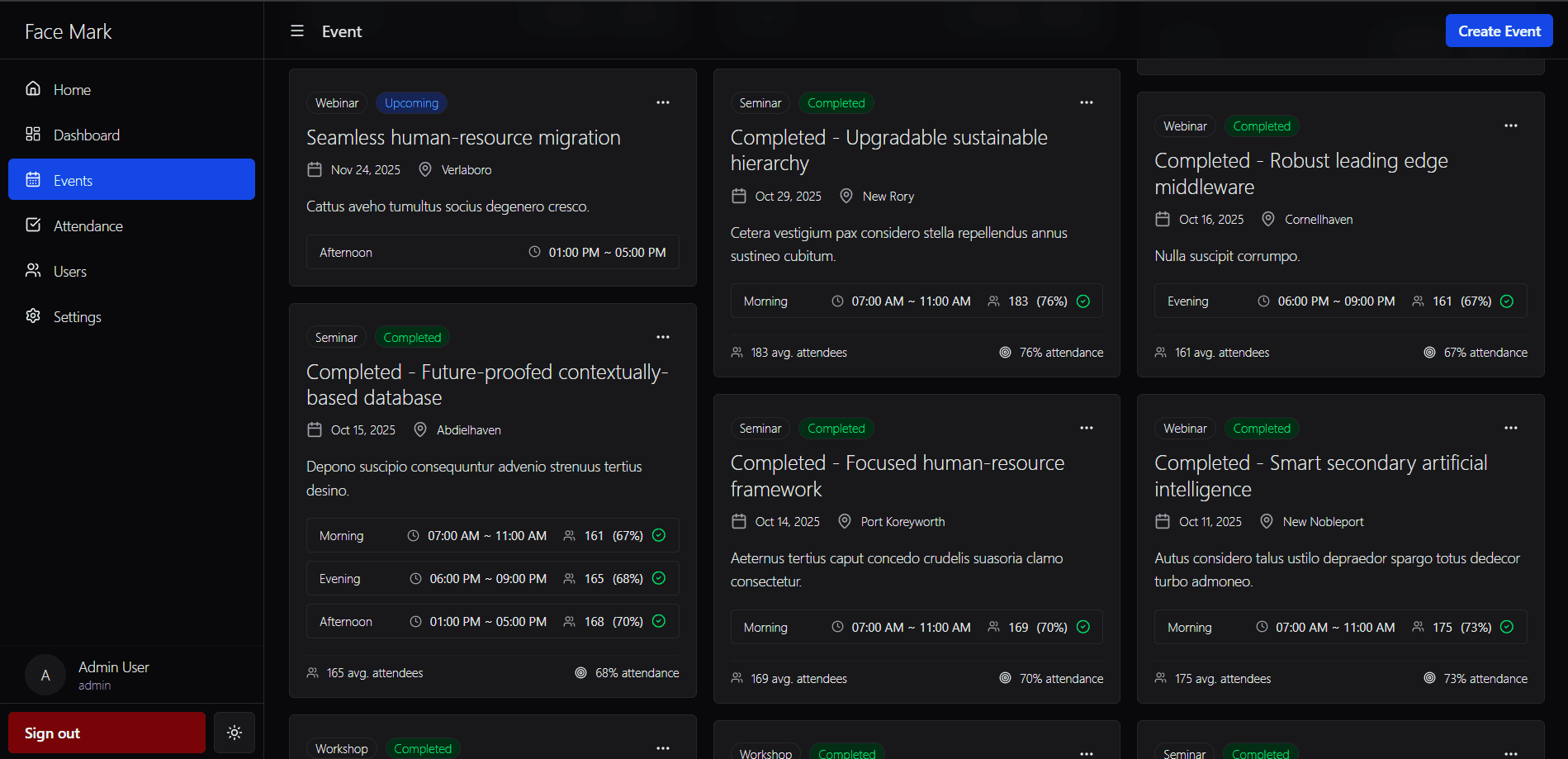The height and width of the screenshot is (759, 1568).
Task: Click the Dashboard grid icon
Action: [33, 134]
